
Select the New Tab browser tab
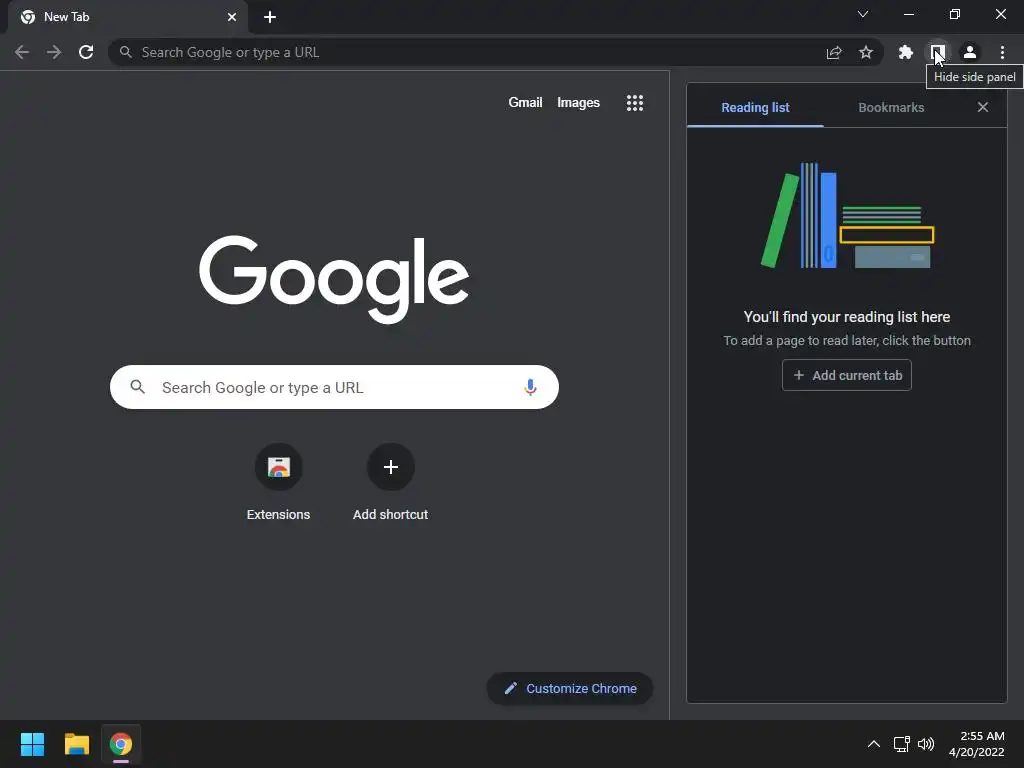[x=128, y=17]
